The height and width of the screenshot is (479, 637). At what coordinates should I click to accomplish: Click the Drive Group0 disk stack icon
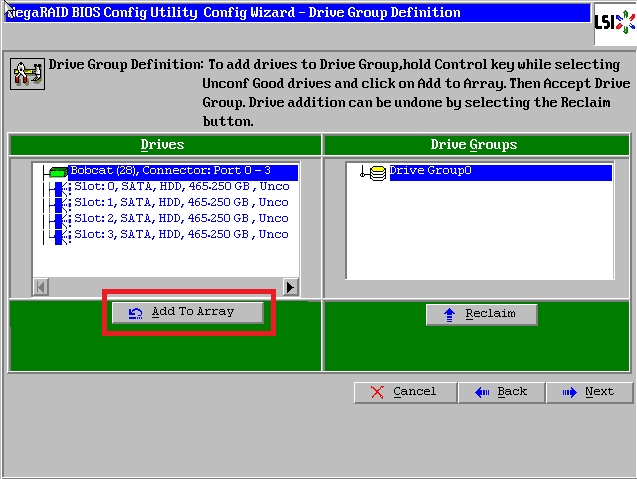point(377,173)
